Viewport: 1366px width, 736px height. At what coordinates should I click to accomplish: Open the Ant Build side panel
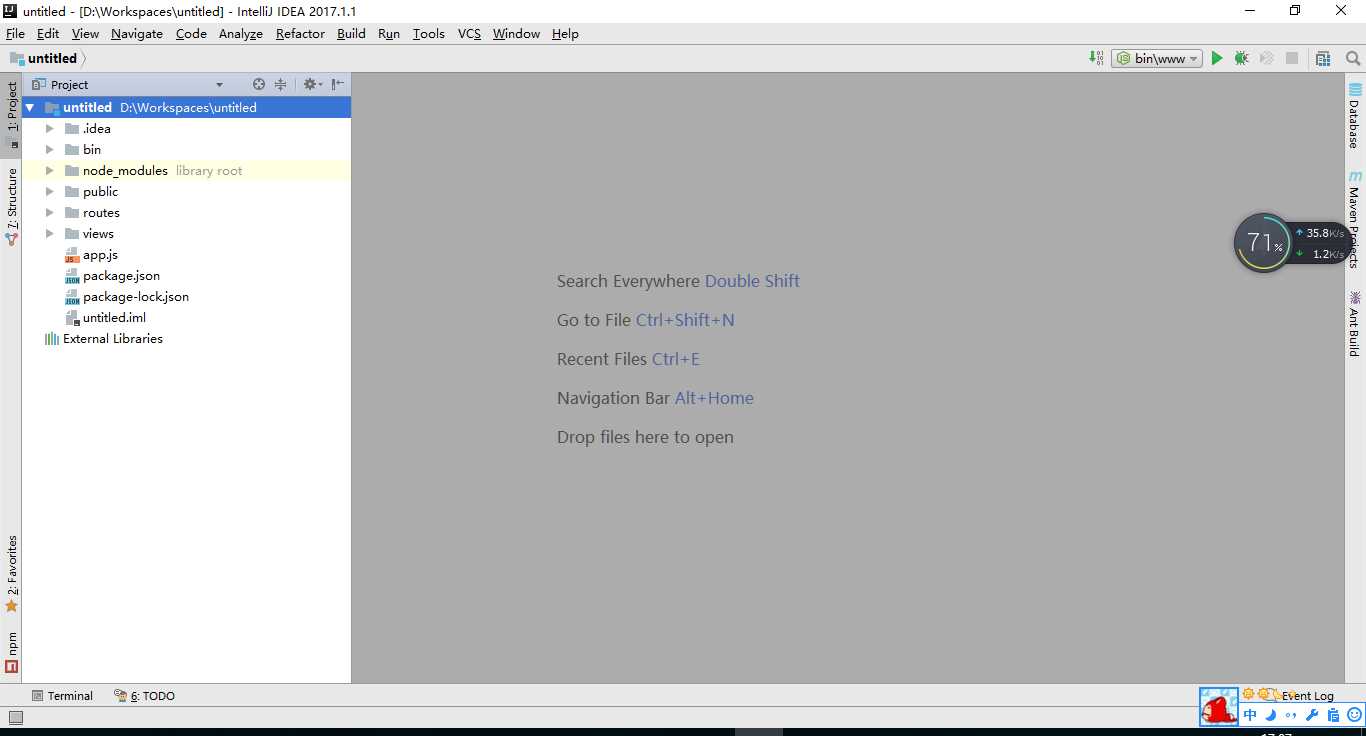[1355, 324]
